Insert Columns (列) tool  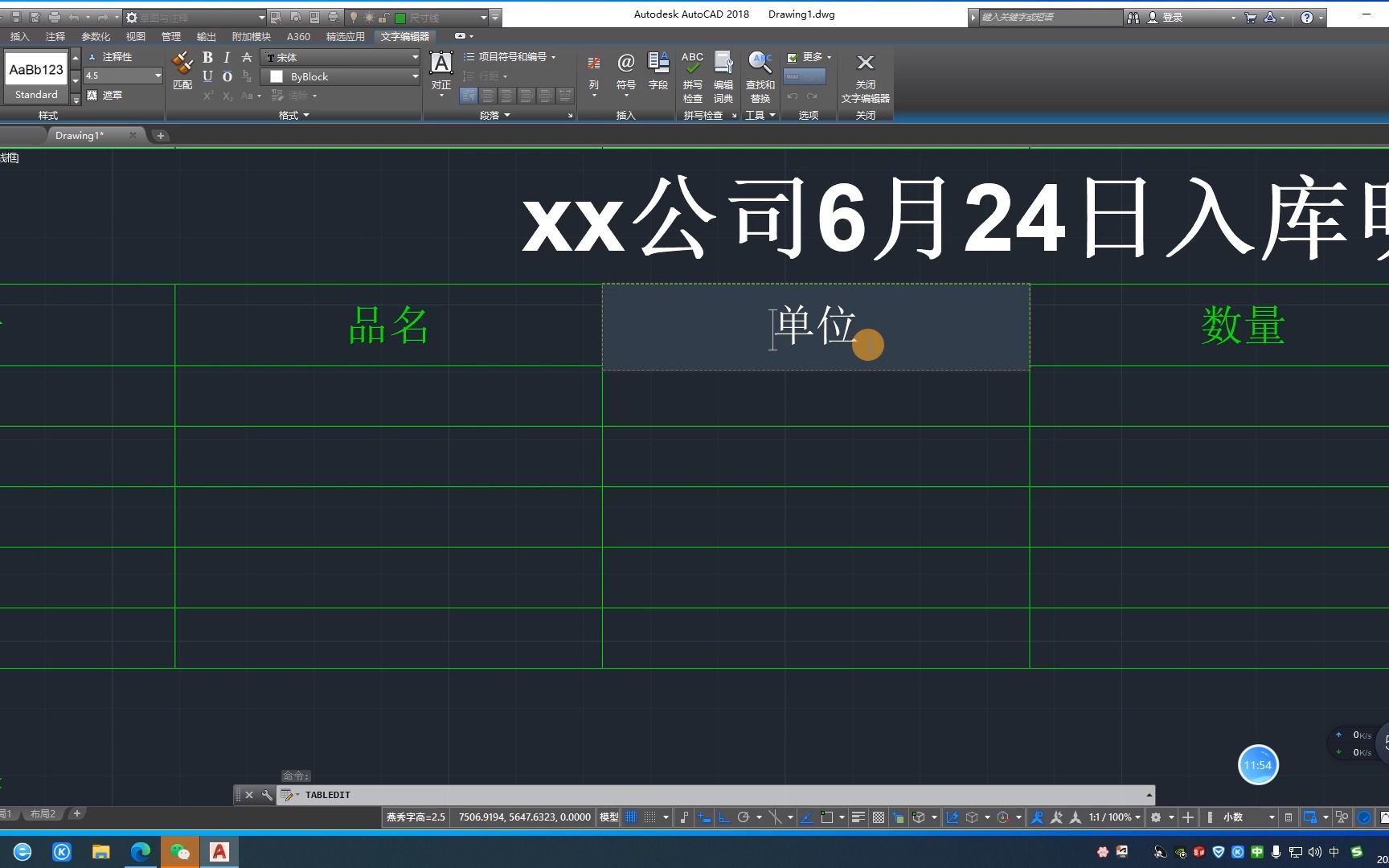pyautogui.click(x=594, y=74)
